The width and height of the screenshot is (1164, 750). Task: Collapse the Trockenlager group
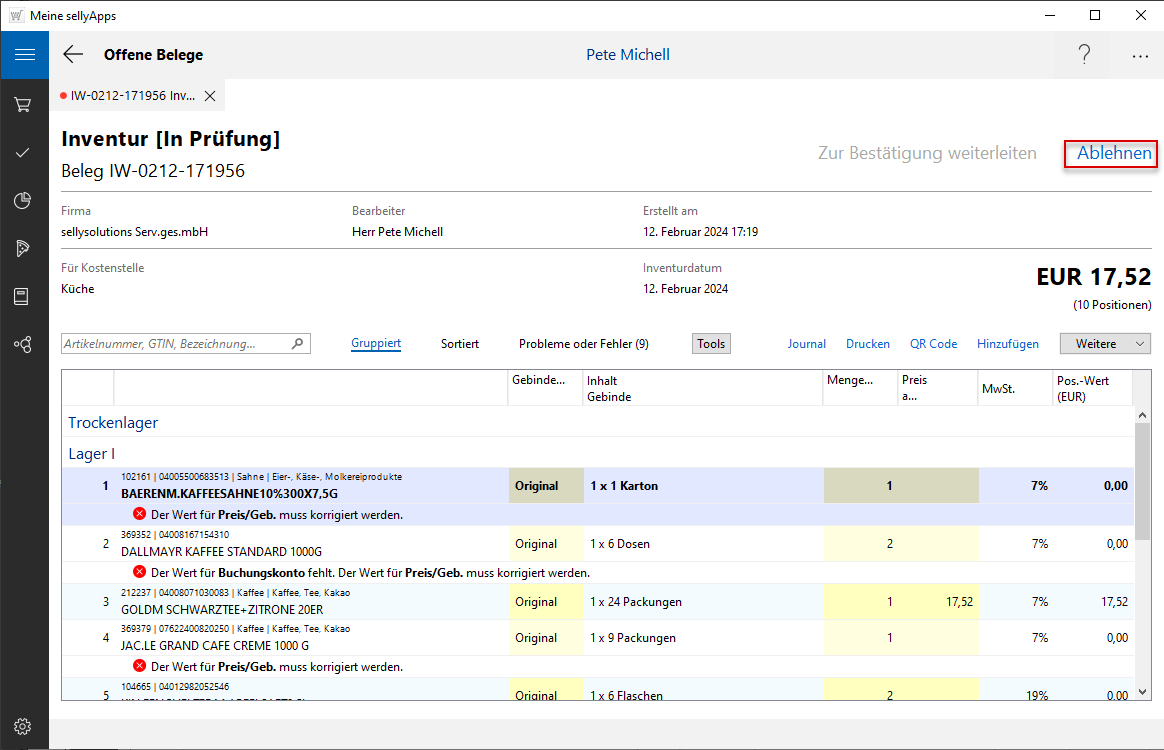pos(113,423)
